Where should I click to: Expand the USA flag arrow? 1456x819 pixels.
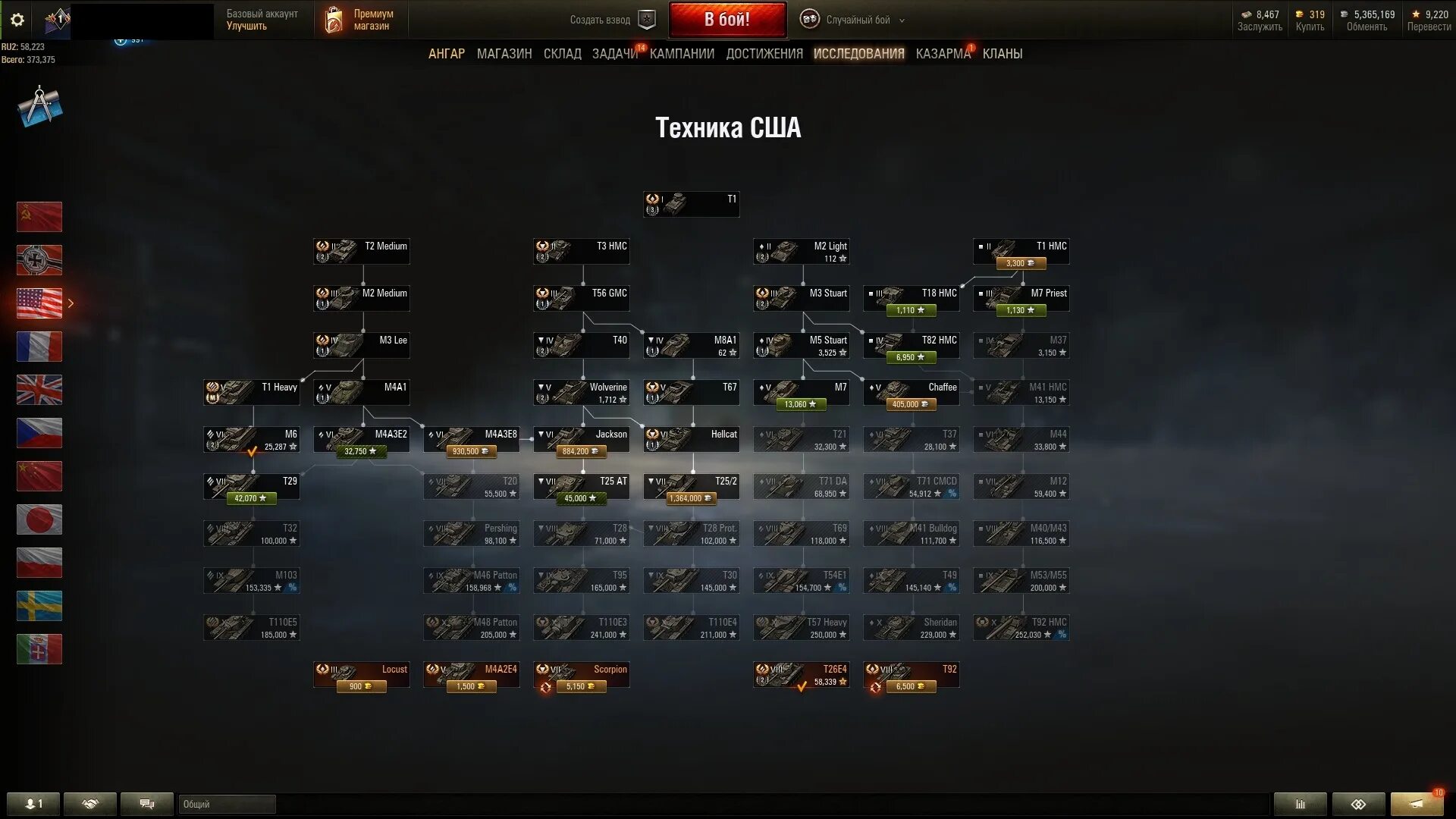71,303
